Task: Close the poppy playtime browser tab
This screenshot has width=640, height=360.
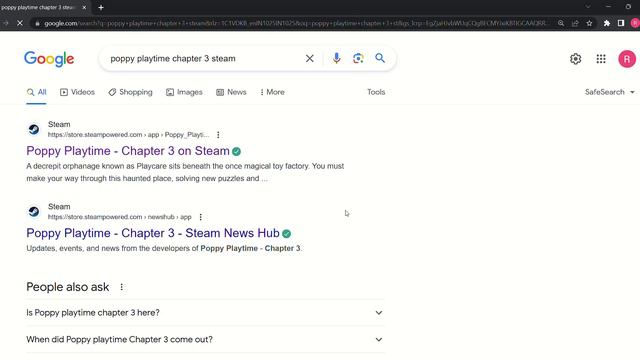Action: [x=84, y=7]
